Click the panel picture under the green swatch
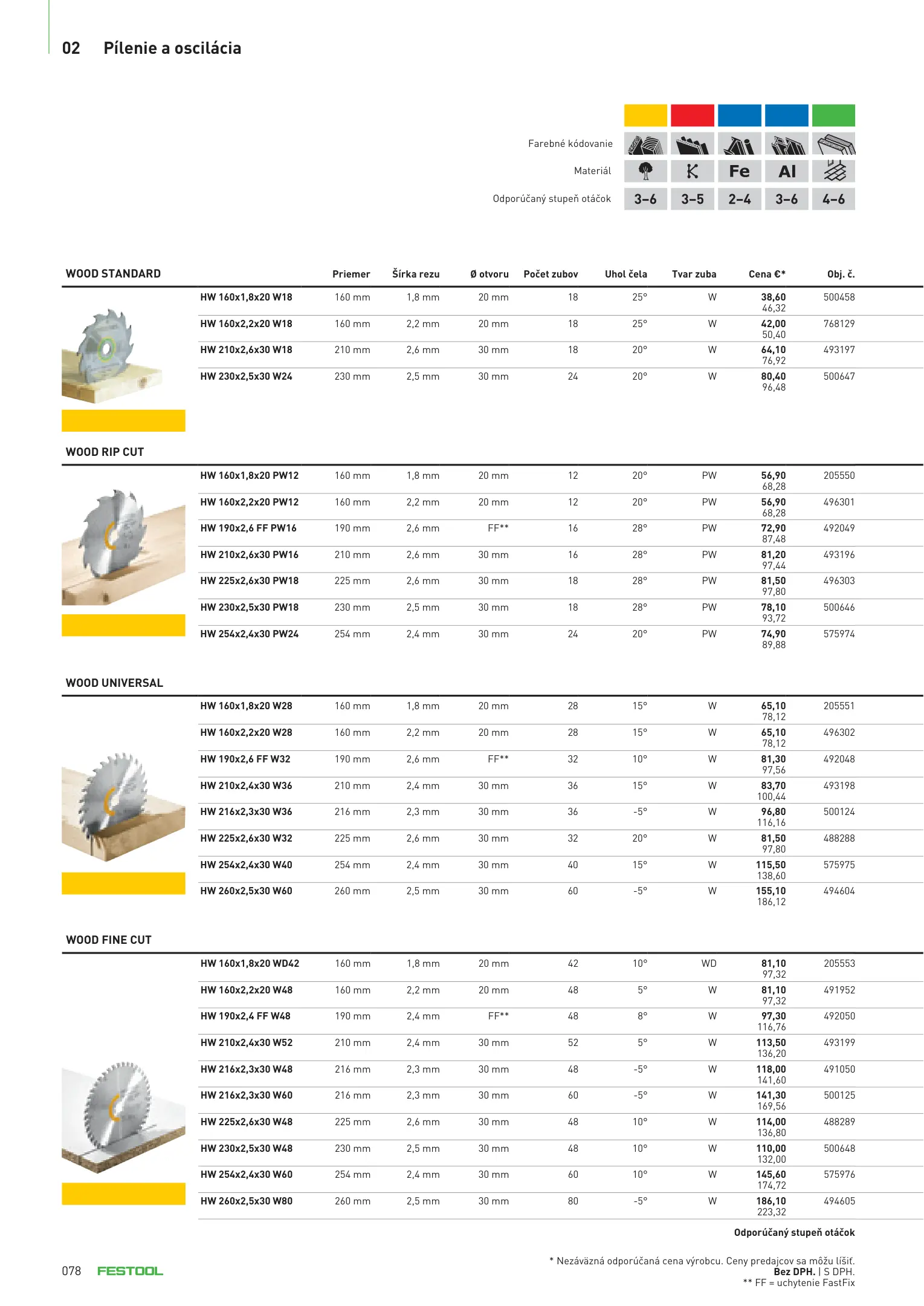This screenshot has height=1306, width=924. [x=833, y=145]
